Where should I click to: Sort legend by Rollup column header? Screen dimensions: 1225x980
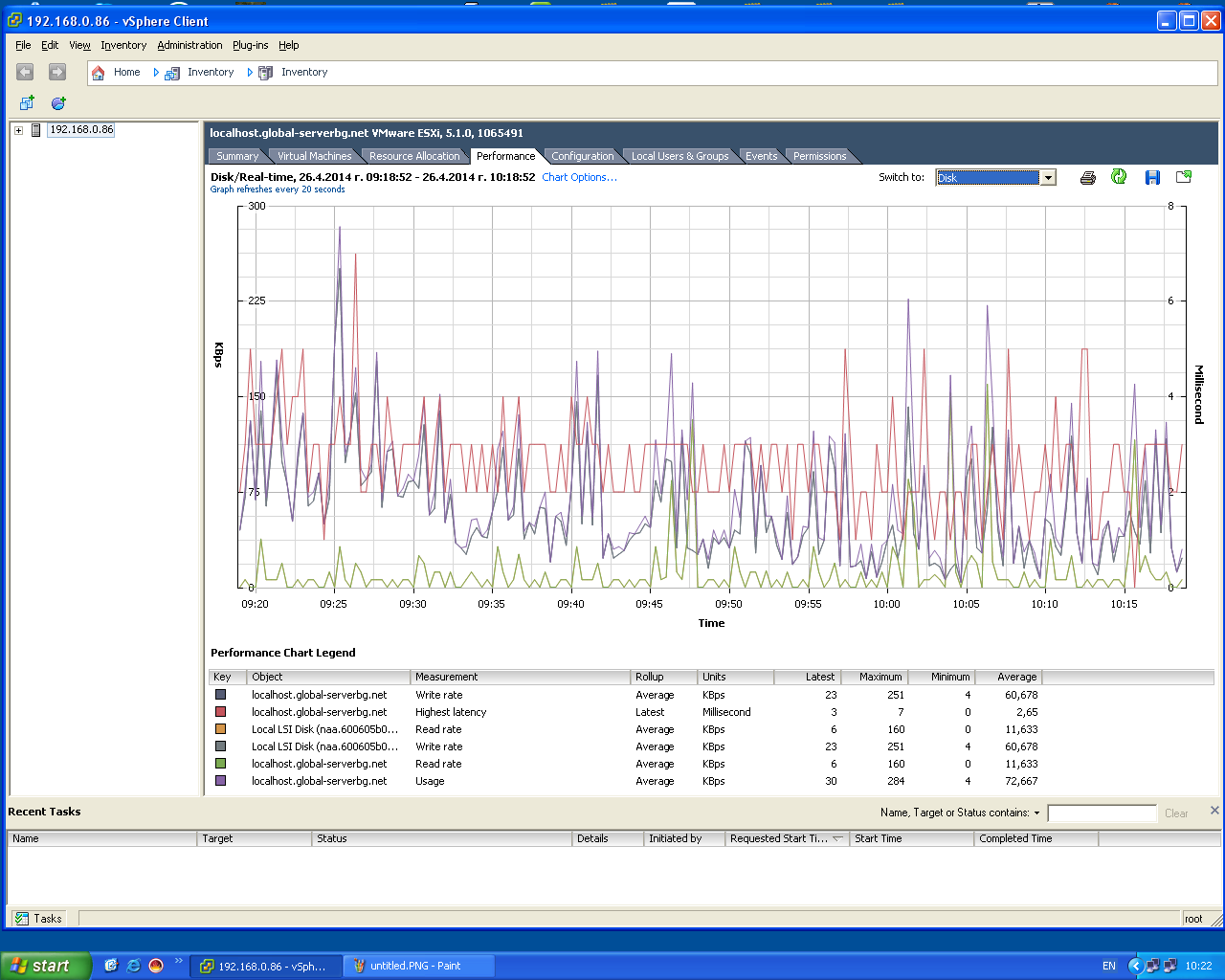pos(664,677)
